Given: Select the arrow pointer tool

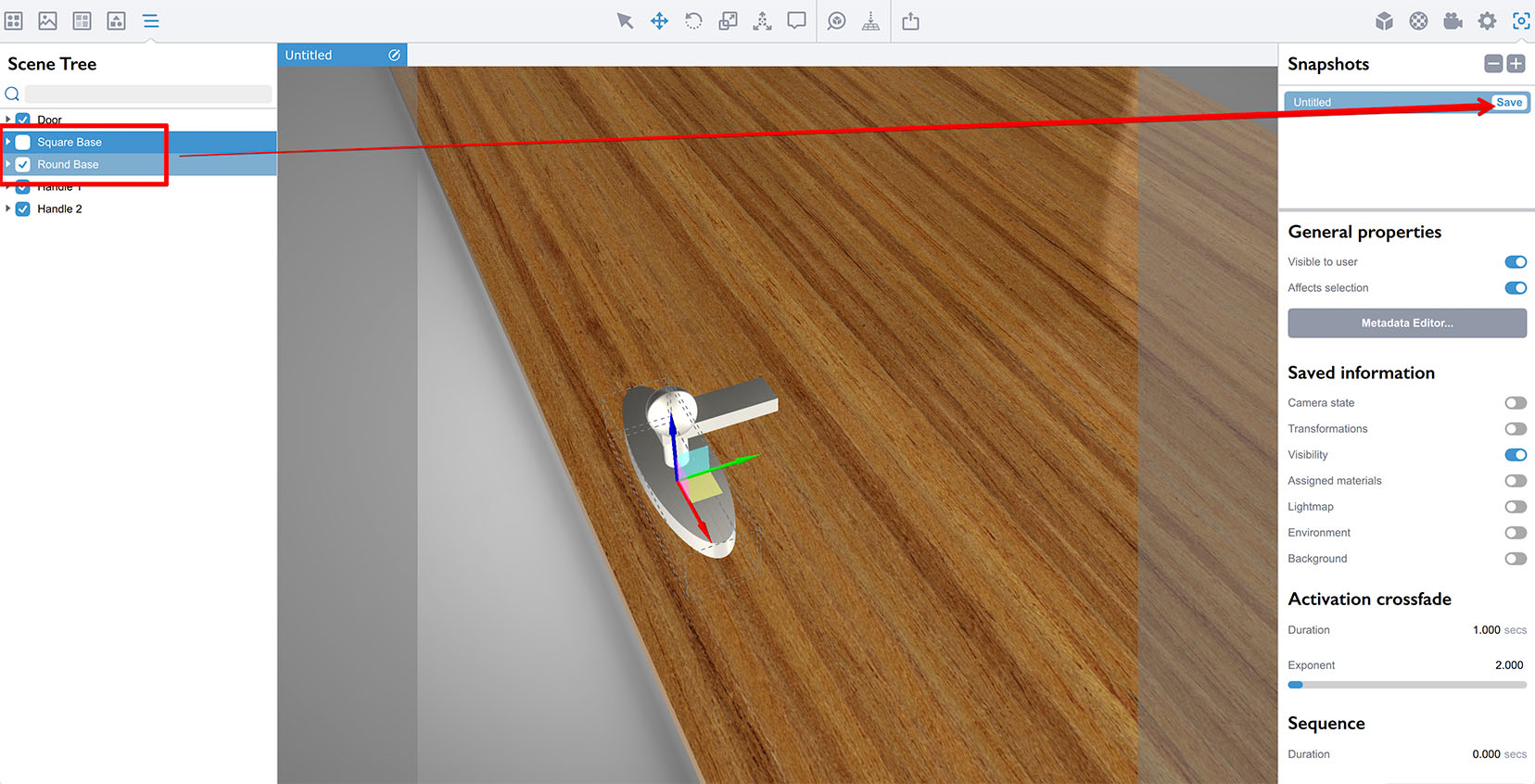Looking at the screenshot, I should pos(625,20).
